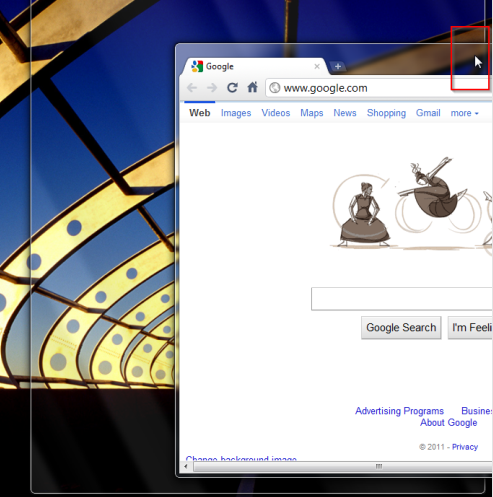Screen dimensions: 493x497
Task: Click the browser Back arrow
Action: [192, 88]
